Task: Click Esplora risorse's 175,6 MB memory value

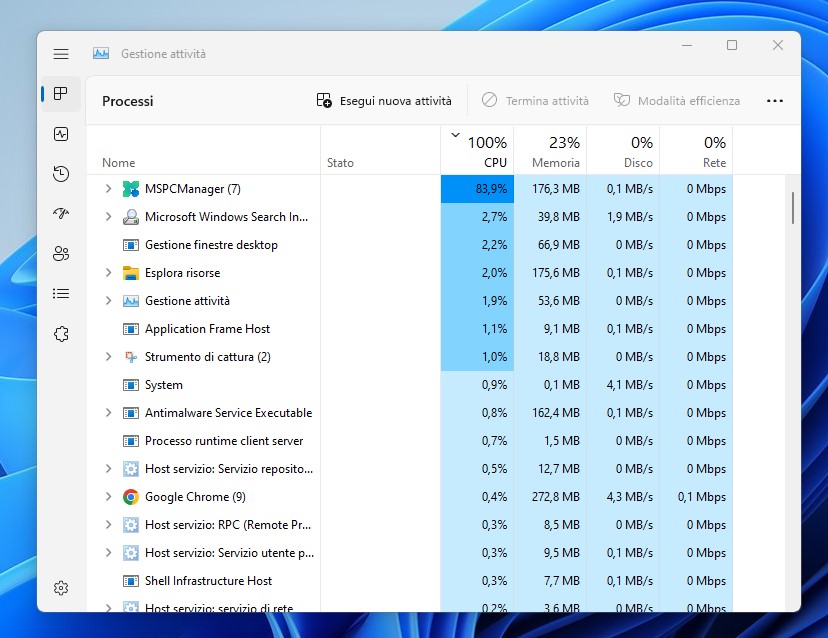Action: (556, 273)
